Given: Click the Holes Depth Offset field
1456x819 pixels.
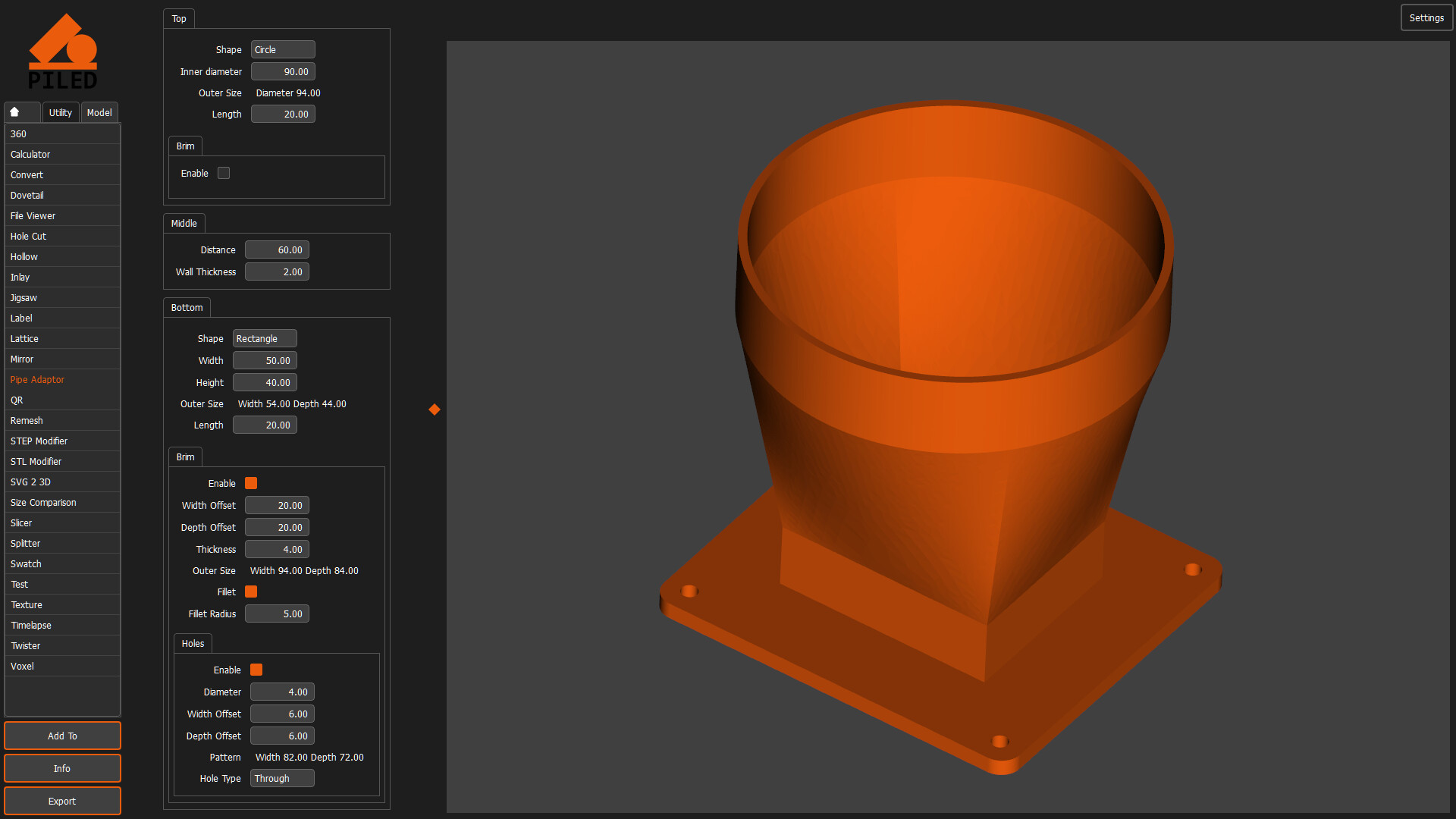Looking at the screenshot, I should point(282,736).
